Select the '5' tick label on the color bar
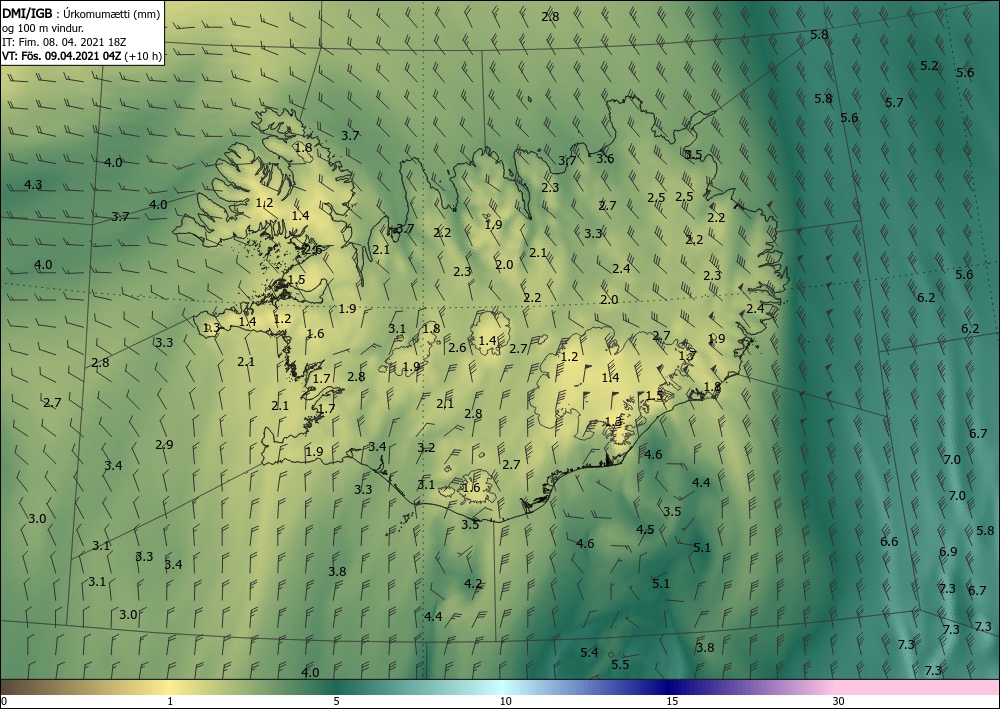Image resolution: width=1000 pixels, height=709 pixels. [x=336, y=702]
